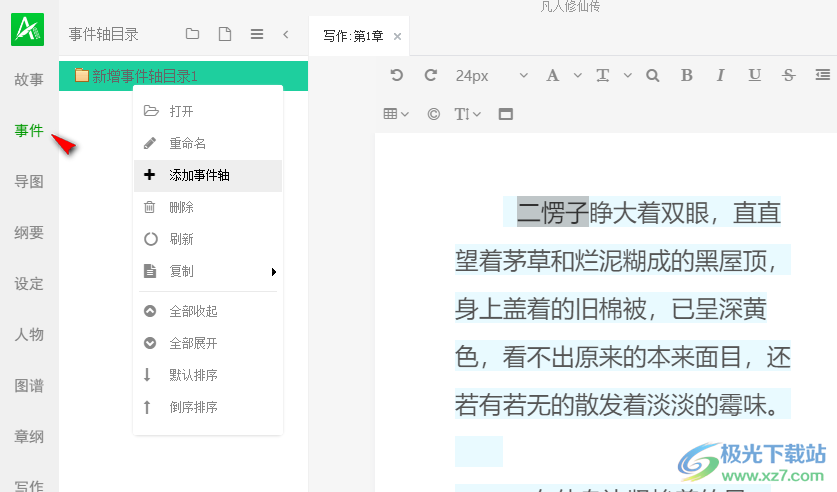Screen dimensions: 837x492
Task: Choose 重命名 from the context menu
Action: 208,143
